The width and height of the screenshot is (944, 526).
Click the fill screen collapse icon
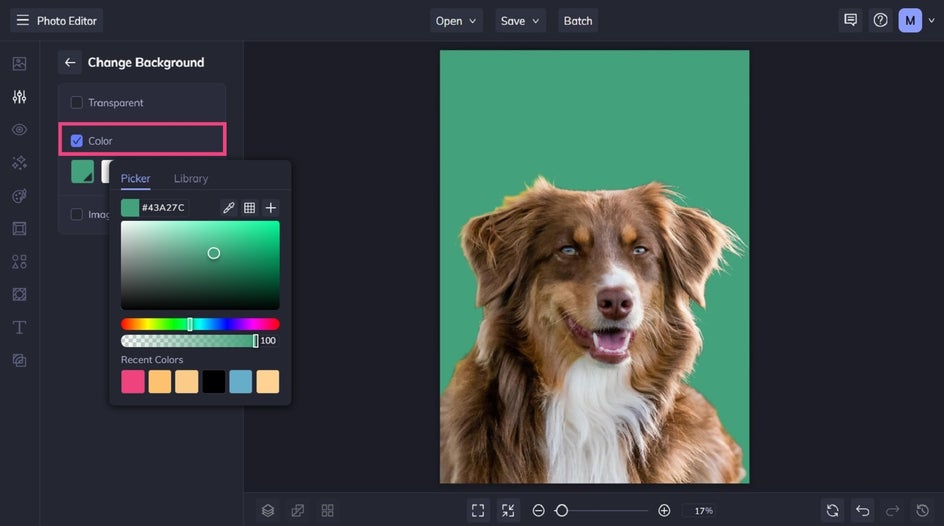[x=508, y=511]
